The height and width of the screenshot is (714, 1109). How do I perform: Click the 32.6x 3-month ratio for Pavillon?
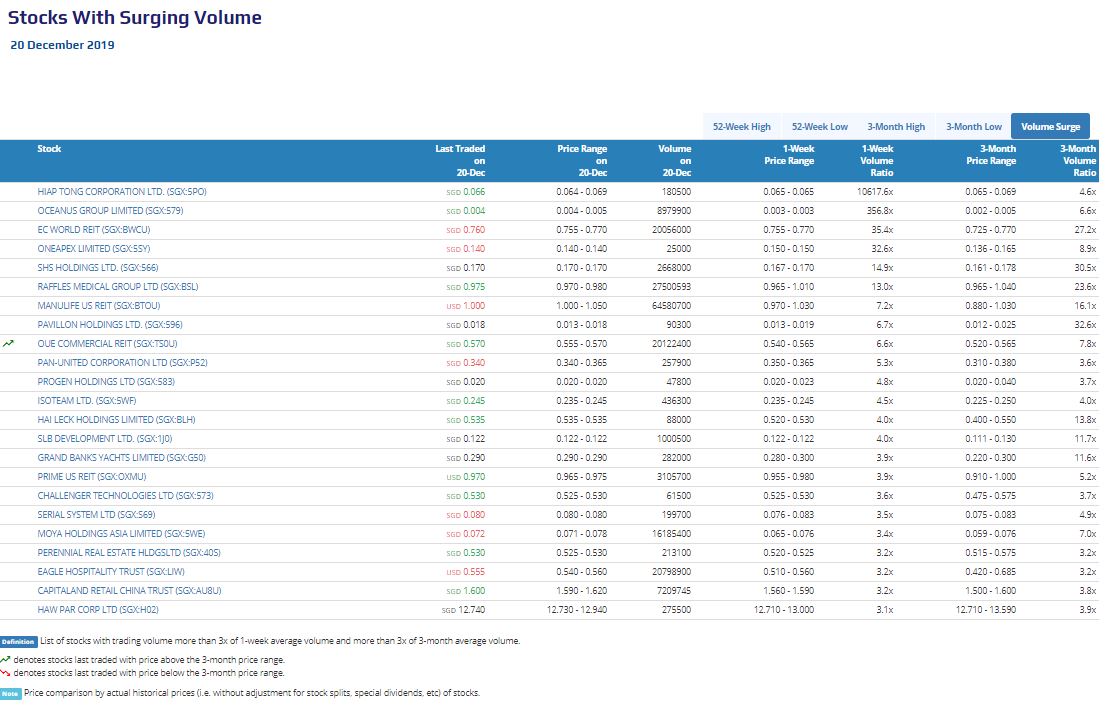point(1084,325)
